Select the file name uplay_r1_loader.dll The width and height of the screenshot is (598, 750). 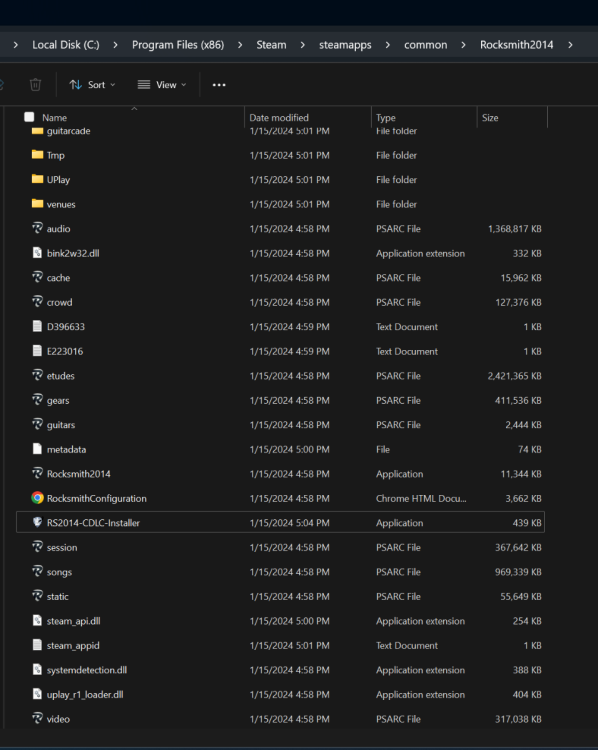(85, 695)
